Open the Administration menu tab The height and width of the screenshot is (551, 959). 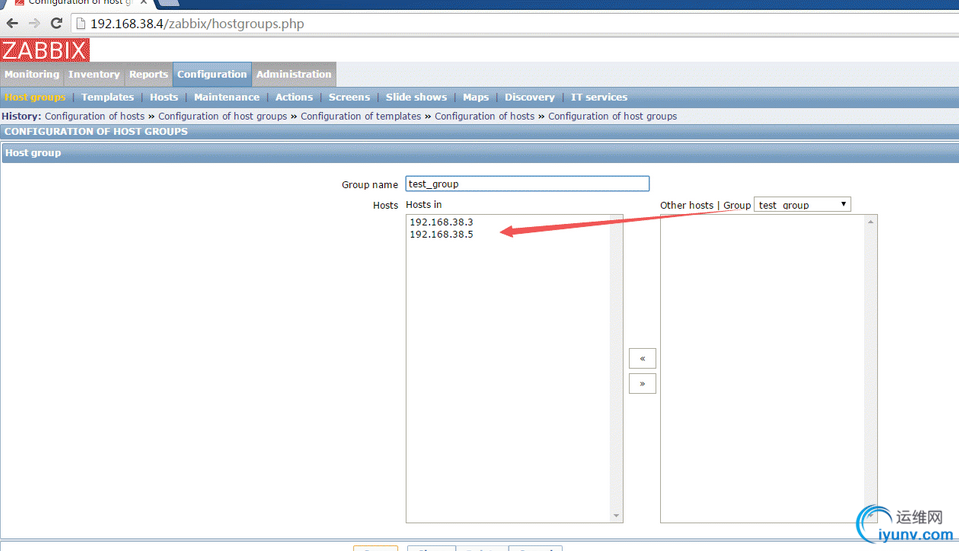click(294, 74)
